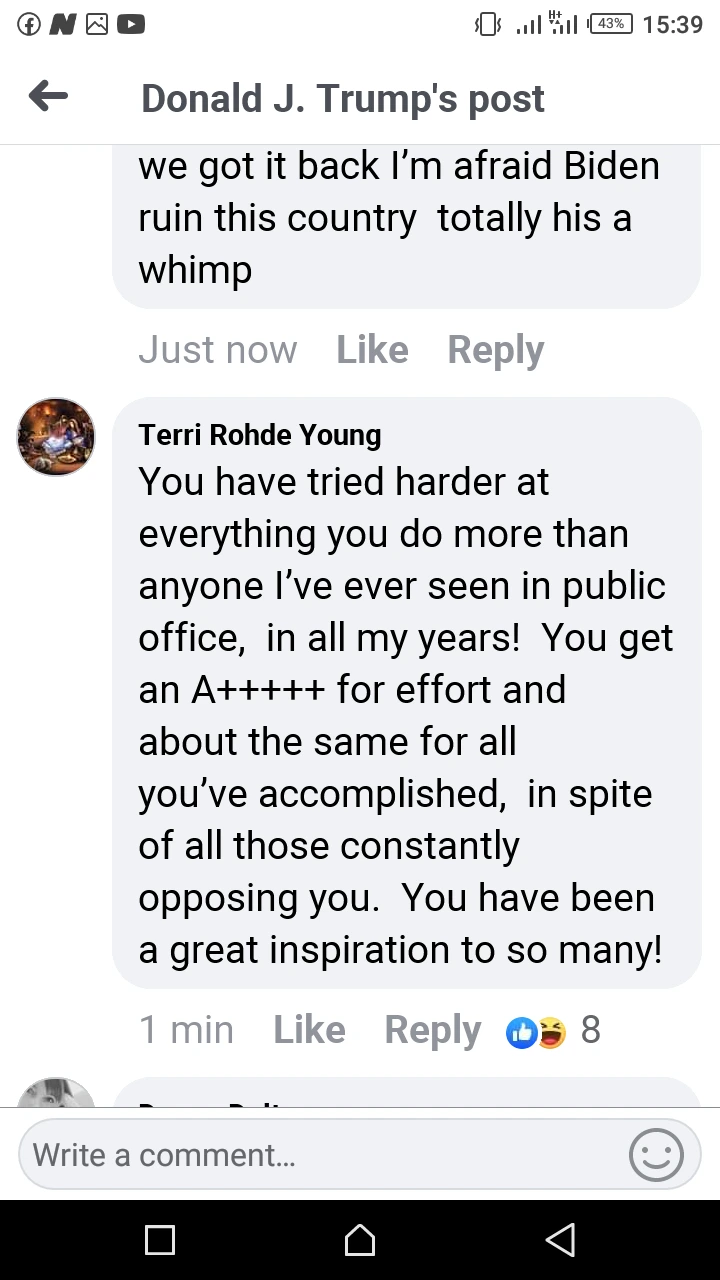Viewport: 720px width, 1280px height.
Task: Tap the battery percentage indicator
Action: click(x=611, y=24)
